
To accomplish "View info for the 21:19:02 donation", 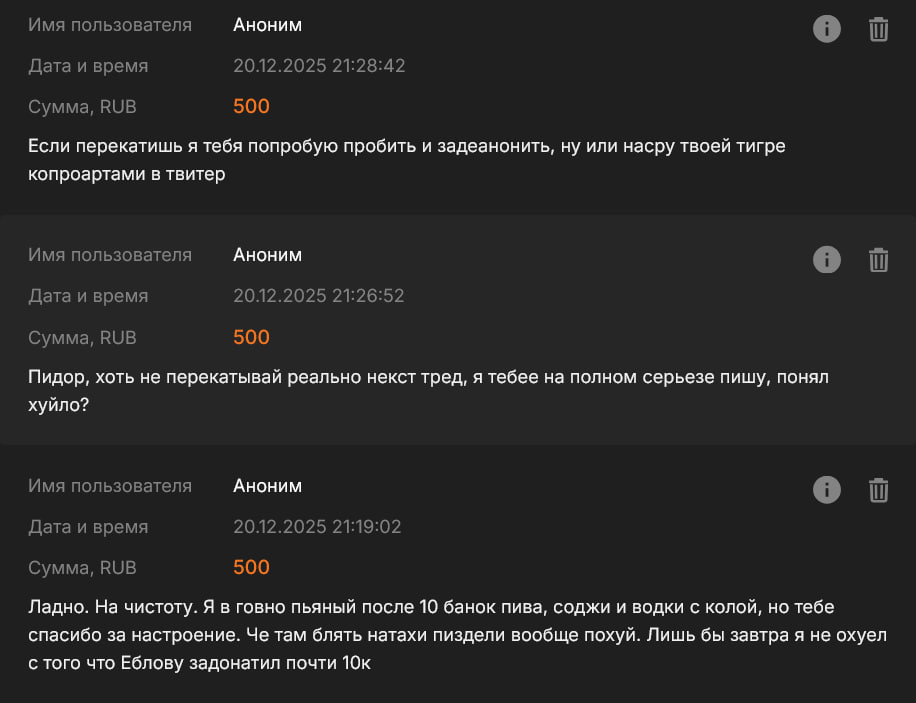I will point(827,490).
